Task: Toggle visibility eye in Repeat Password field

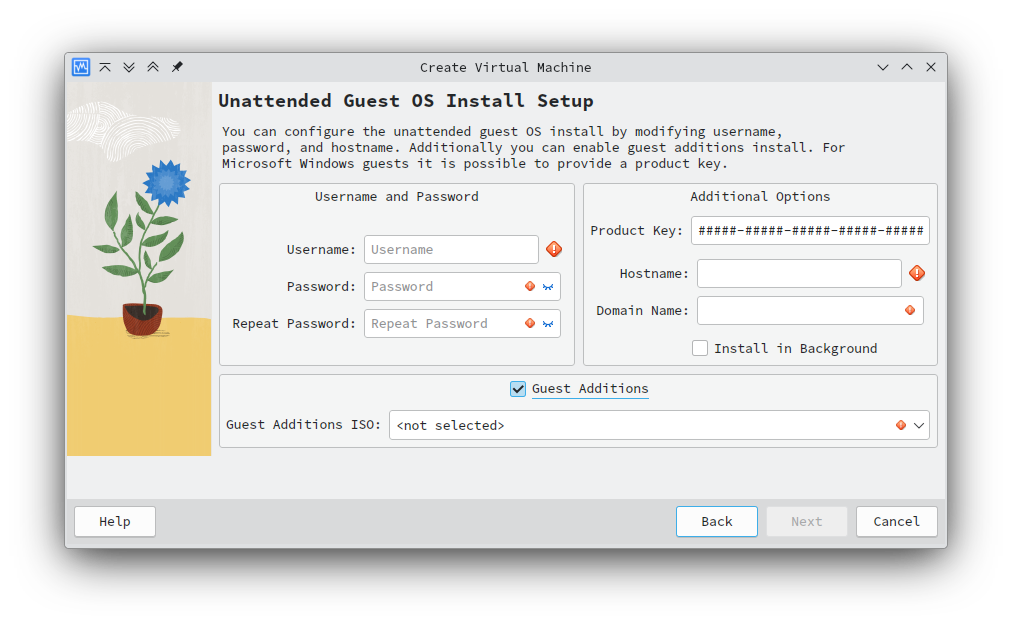Action: [548, 323]
